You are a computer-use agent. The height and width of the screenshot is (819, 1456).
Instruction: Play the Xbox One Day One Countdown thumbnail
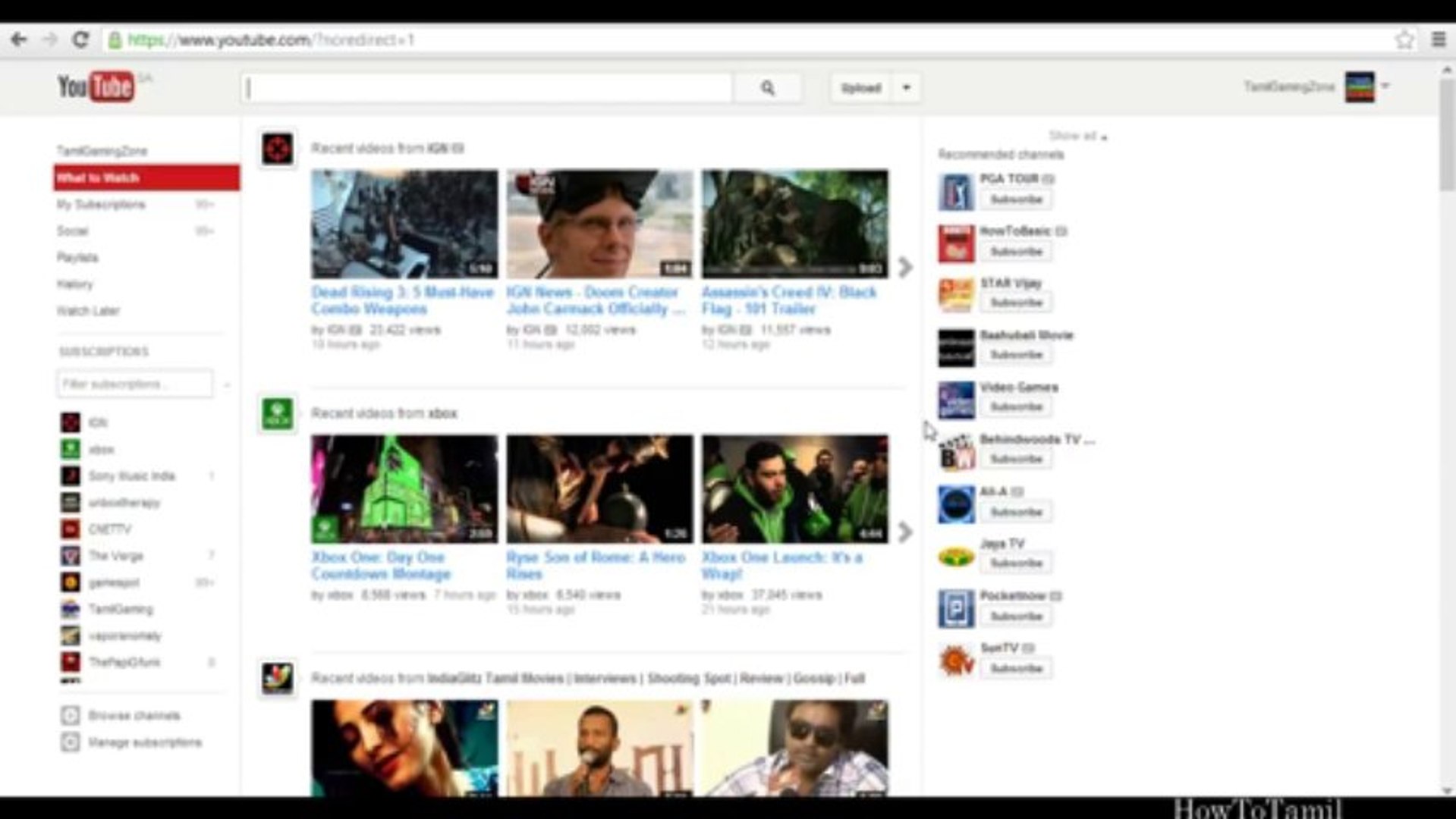(404, 488)
